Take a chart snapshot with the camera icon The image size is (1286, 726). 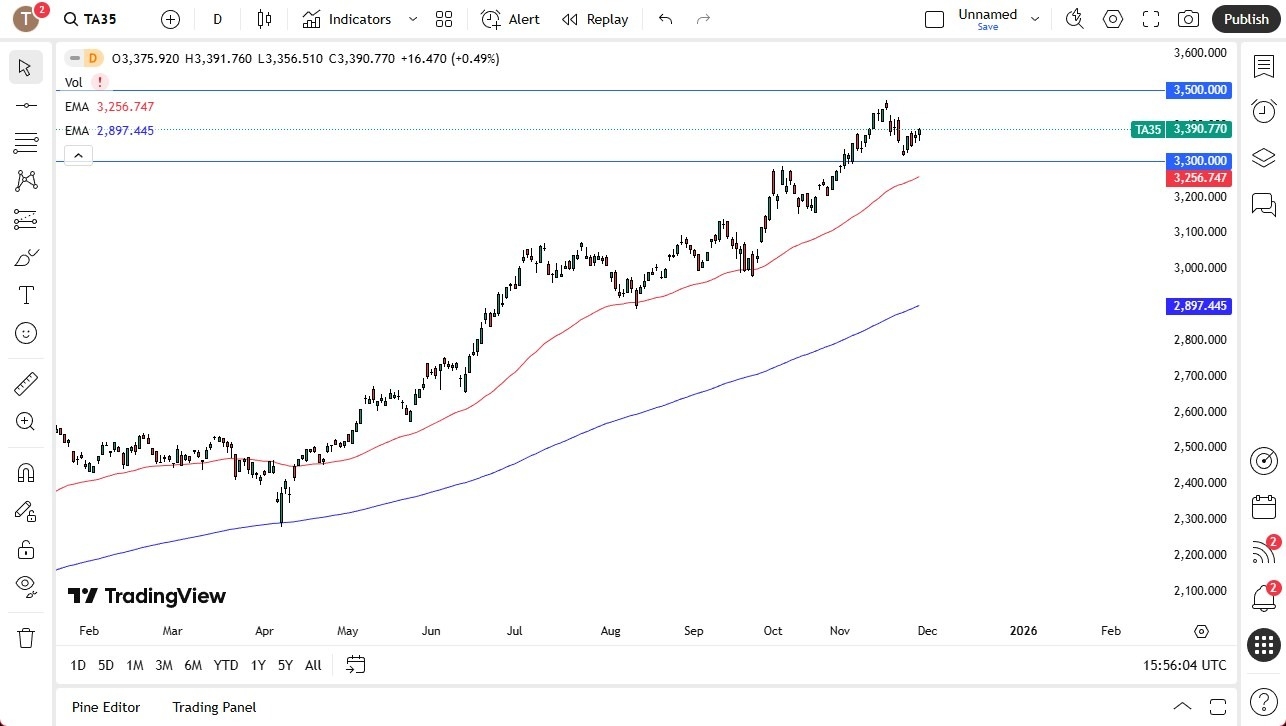[1188, 18]
